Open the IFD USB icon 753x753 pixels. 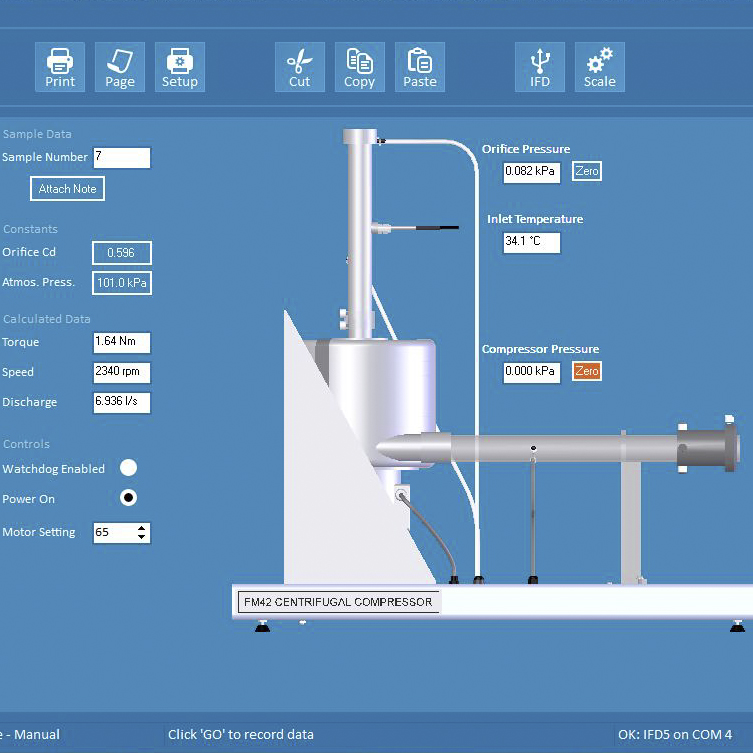[540, 67]
